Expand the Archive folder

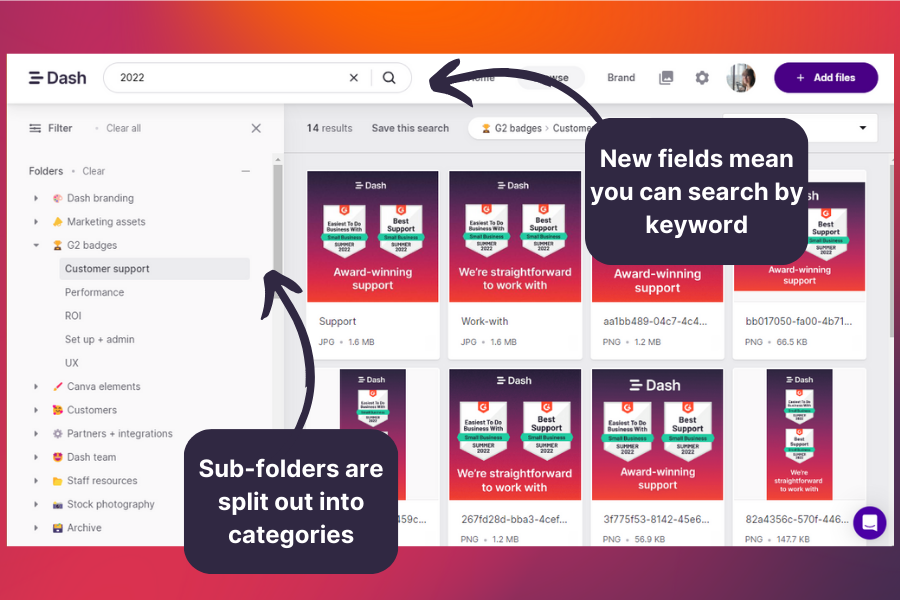pos(36,528)
